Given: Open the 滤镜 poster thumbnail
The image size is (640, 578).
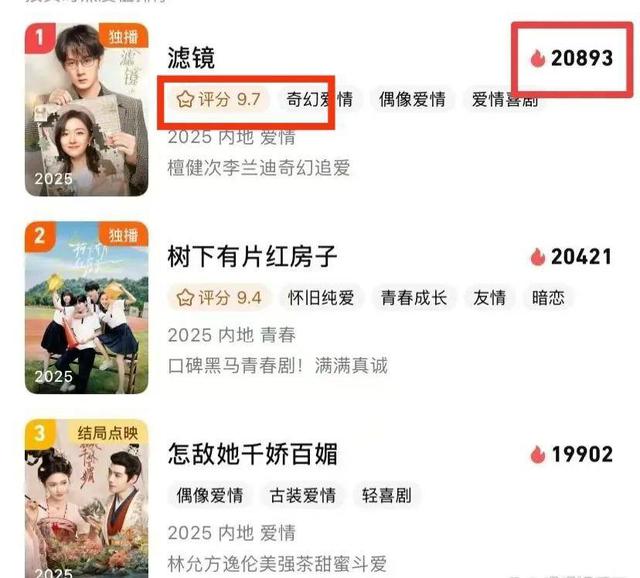Looking at the screenshot, I should (87, 109).
